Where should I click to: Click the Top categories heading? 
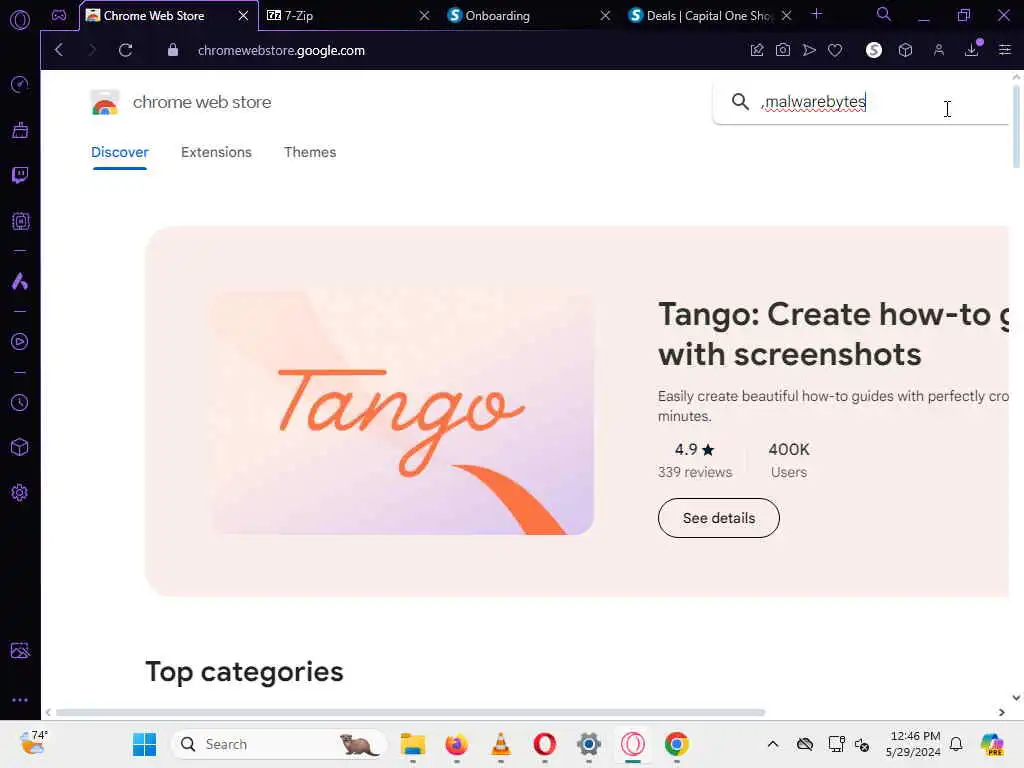244,672
